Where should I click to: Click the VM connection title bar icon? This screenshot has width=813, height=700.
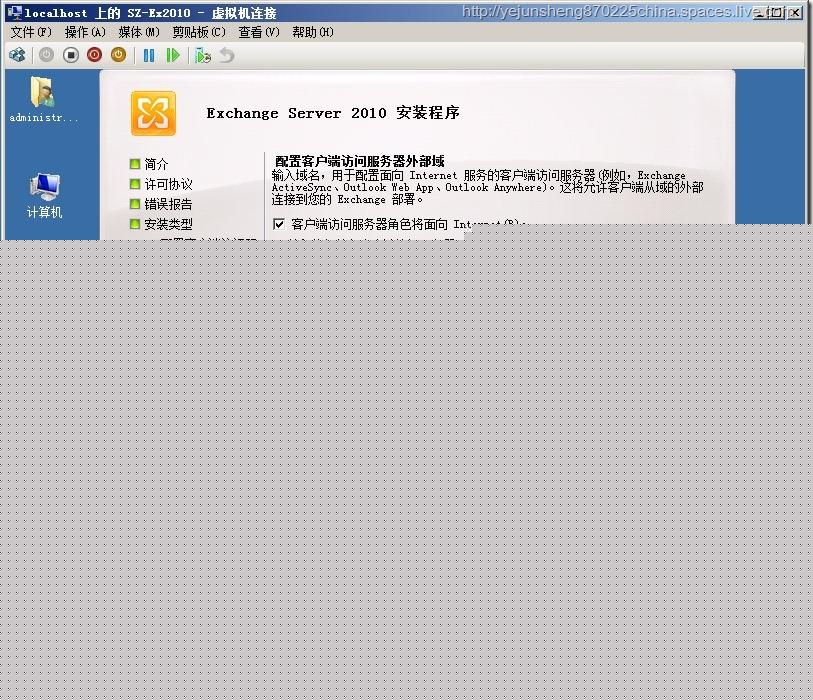[15, 12]
